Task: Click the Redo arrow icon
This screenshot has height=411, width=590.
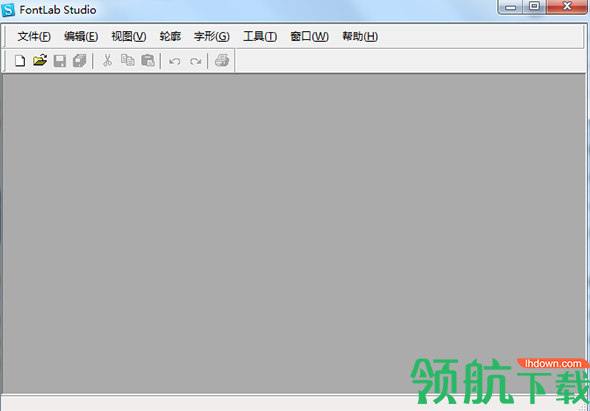Action: tap(195, 61)
